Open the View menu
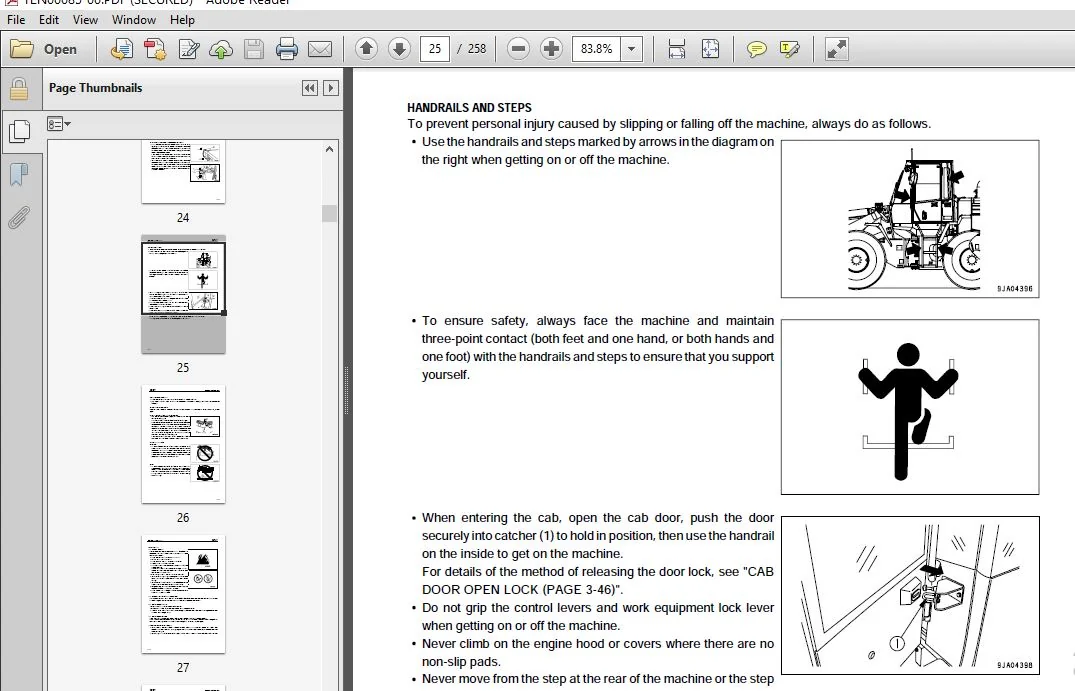Viewport: 1075px width, 691px height. [x=85, y=20]
